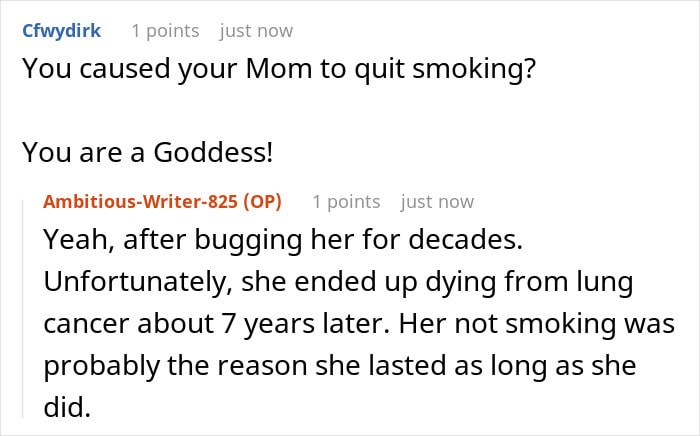The height and width of the screenshot is (436, 700).
Task: Click the line starting with 'Unfortunately, she ended'
Action: tap(338, 283)
